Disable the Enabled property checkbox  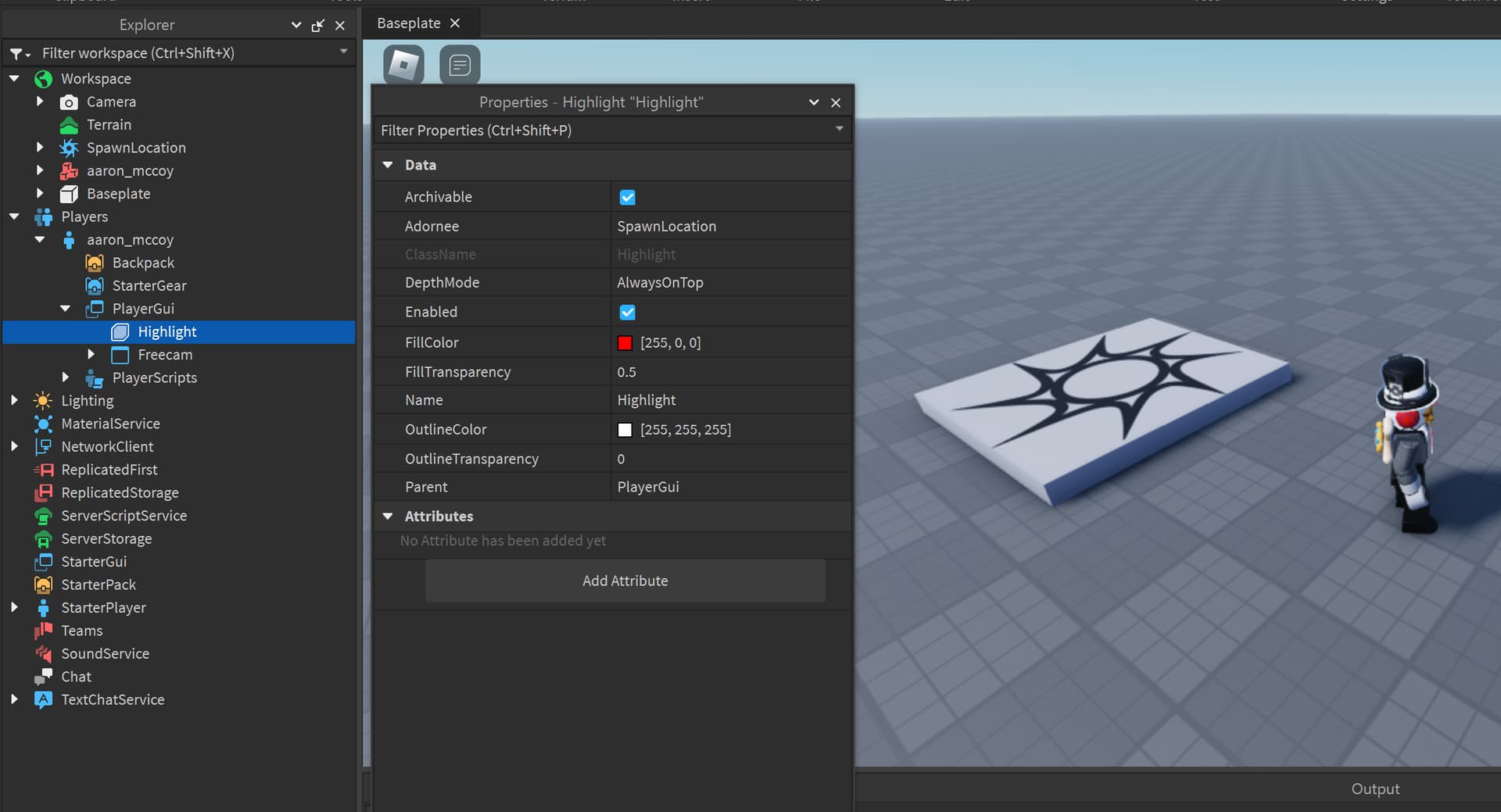(627, 313)
